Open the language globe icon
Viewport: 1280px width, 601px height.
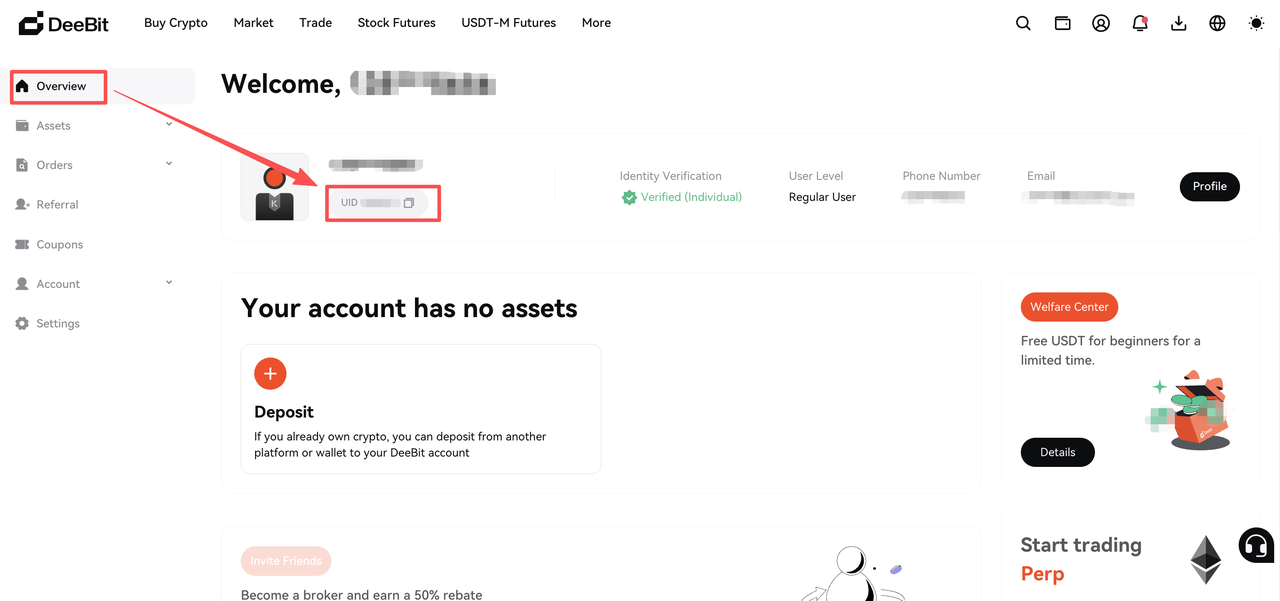(x=1217, y=23)
